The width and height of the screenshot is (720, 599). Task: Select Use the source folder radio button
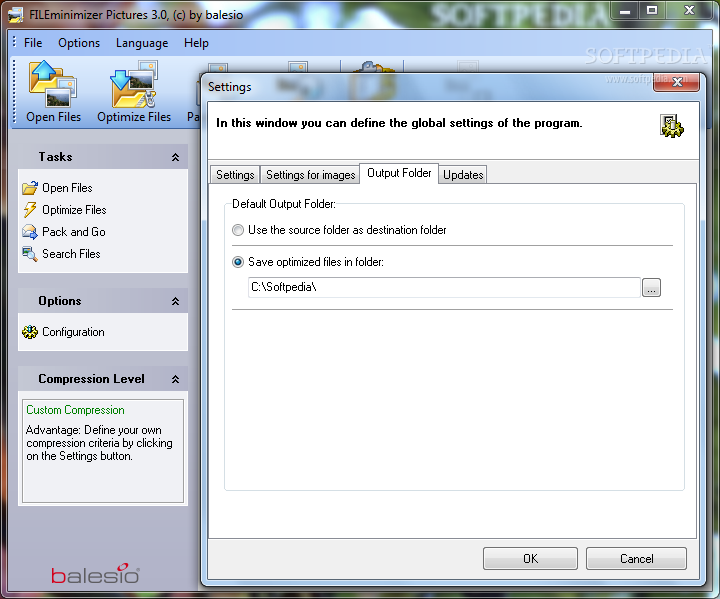click(x=238, y=230)
